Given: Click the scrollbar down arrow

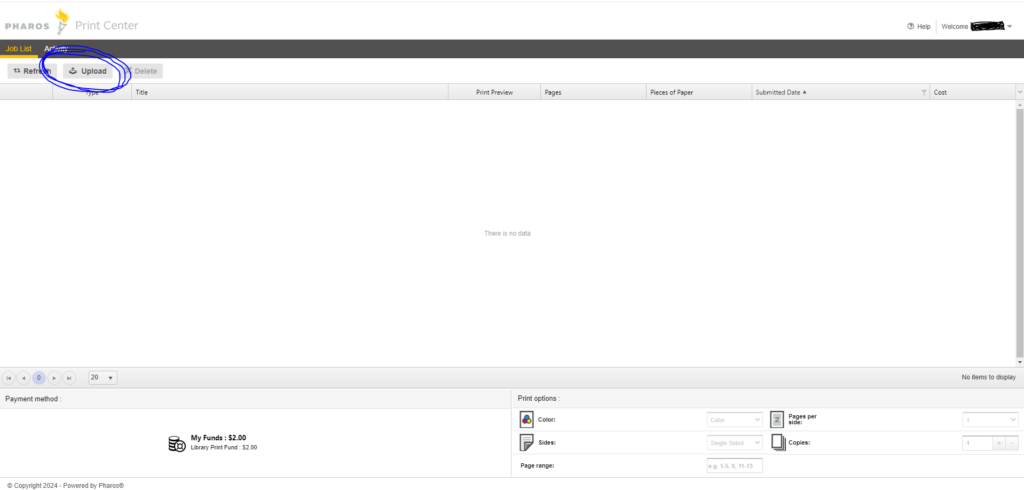Looking at the screenshot, I should pos(1019,362).
